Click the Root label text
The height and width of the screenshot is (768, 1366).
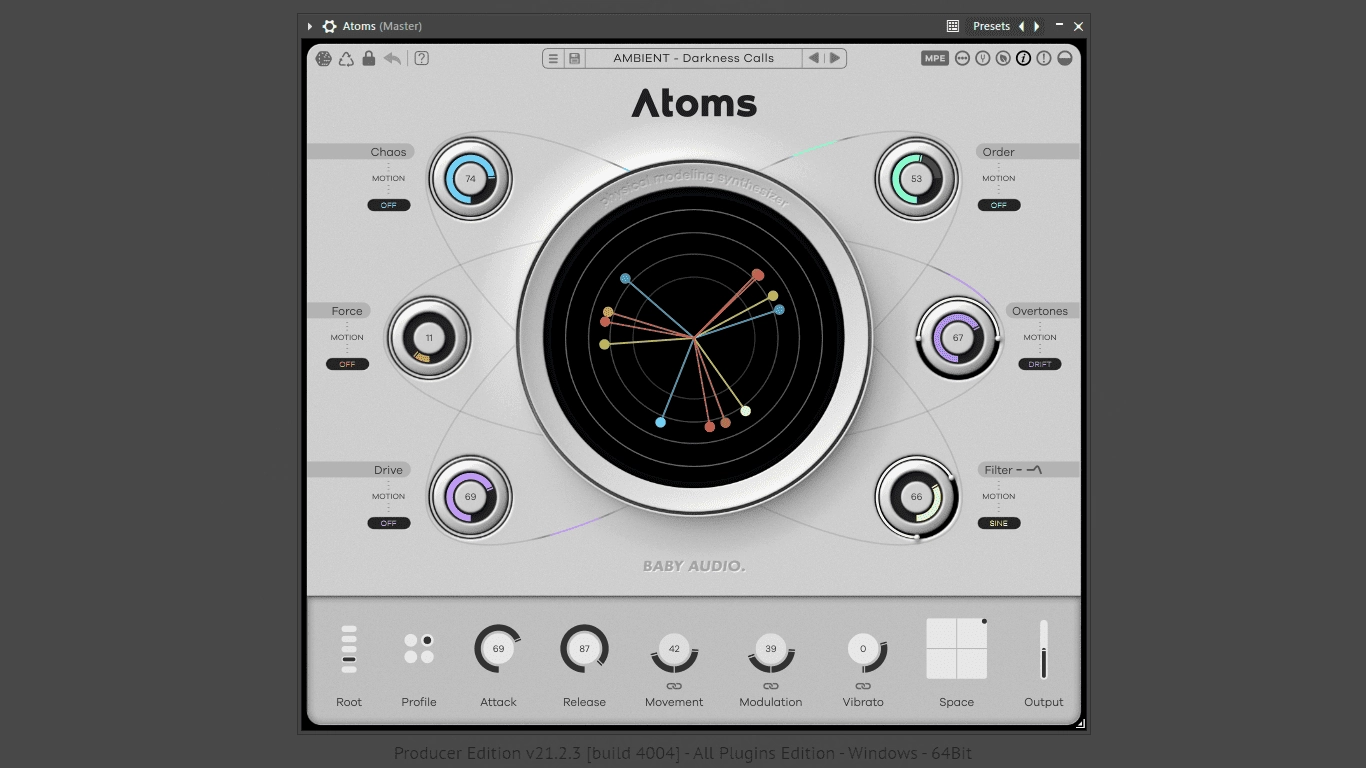pos(349,702)
